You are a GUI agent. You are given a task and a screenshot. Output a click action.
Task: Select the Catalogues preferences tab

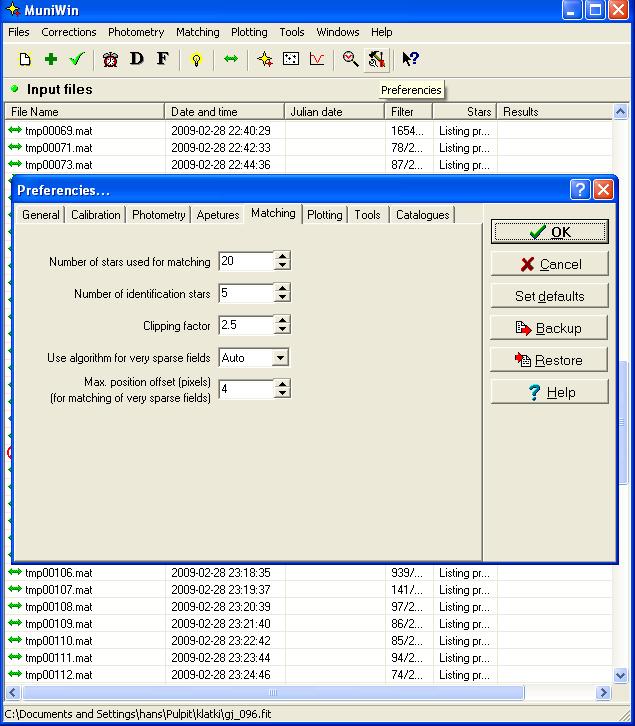point(422,215)
